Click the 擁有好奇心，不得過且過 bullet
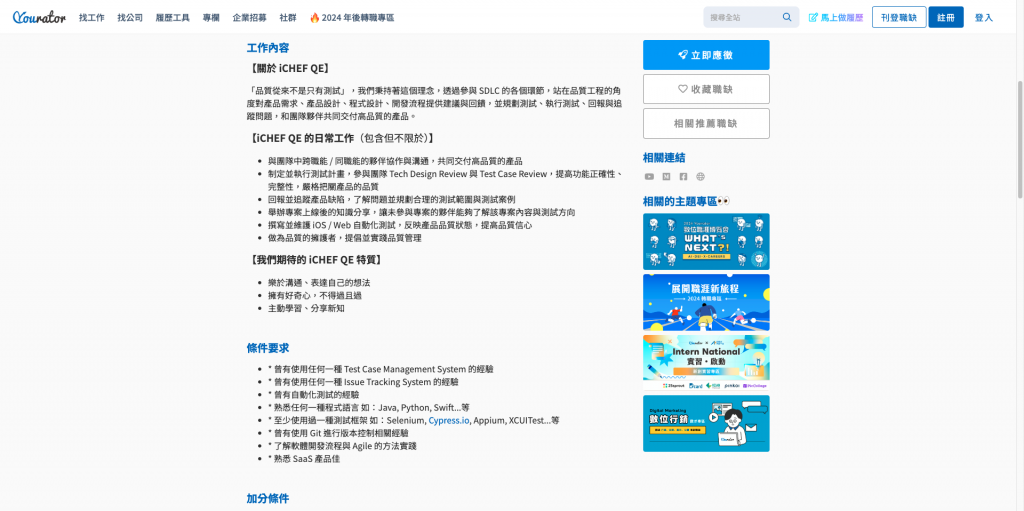 coord(315,295)
